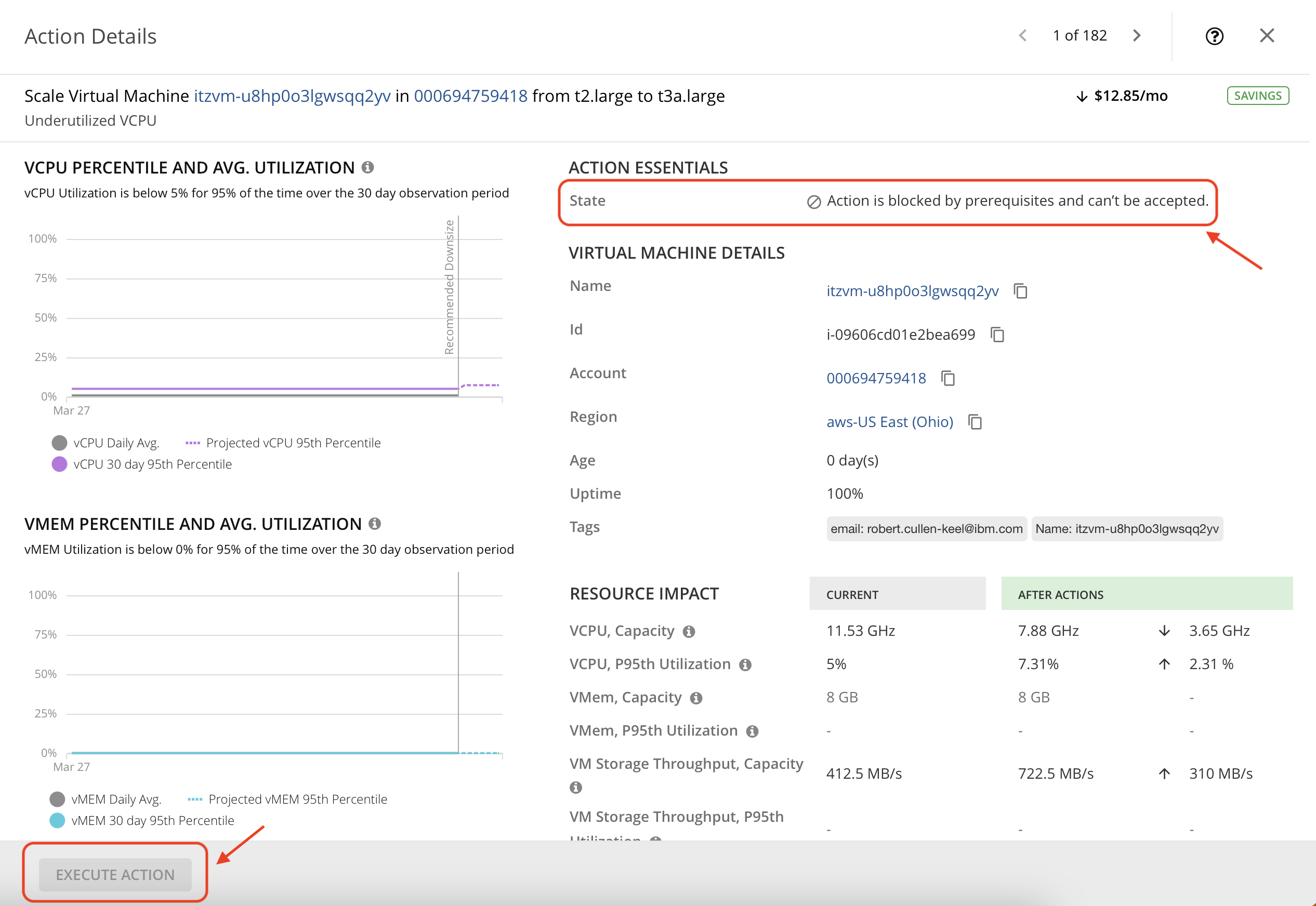Open VM link itzvm-u8hp0o3lgwsqq2yv in title

(x=292, y=96)
